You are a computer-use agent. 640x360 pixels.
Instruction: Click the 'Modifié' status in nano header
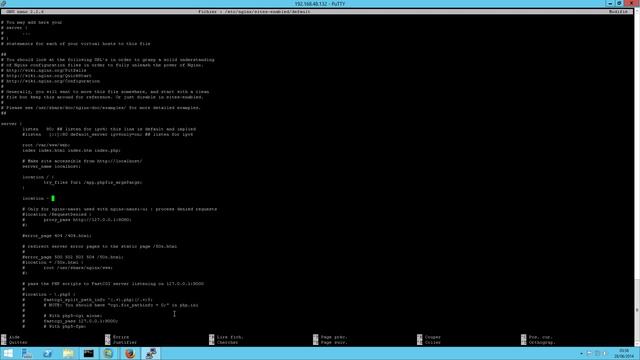pyautogui.click(x=618, y=12)
